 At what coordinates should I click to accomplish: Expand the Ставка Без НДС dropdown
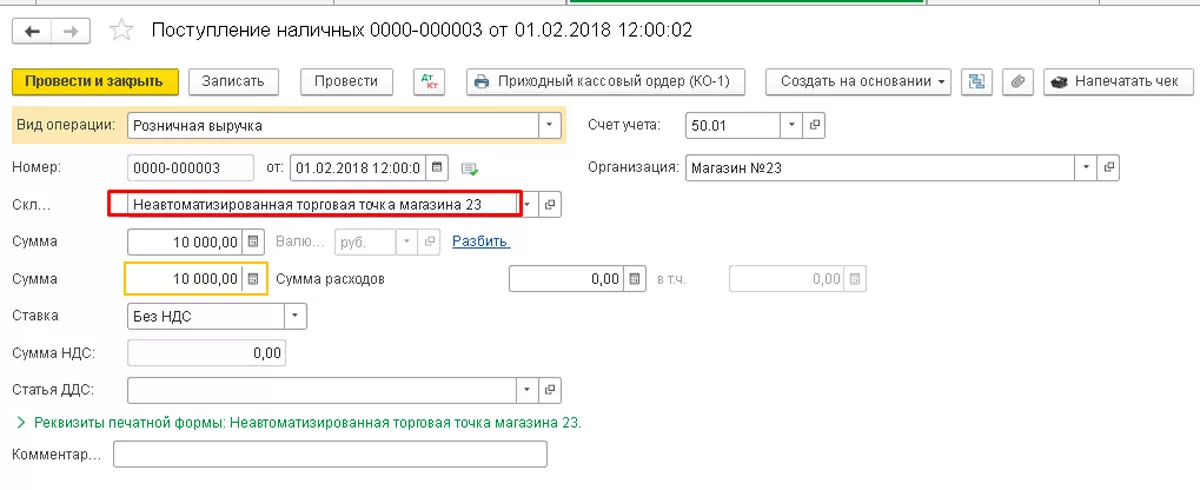[x=295, y=316]
